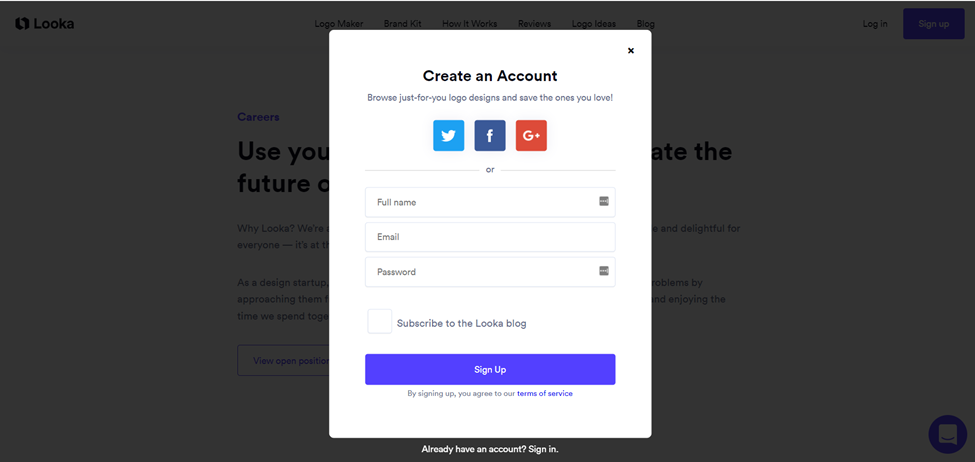Screen dimensions: 975x462
Task: Open Brand Kit in navigation
Action: click(x=402, y=24)
